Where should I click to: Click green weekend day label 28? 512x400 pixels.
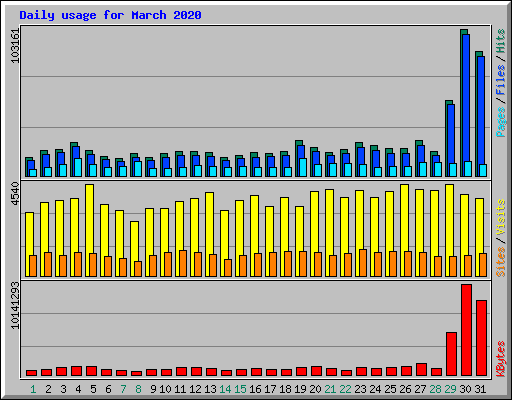tap(435, 389)
